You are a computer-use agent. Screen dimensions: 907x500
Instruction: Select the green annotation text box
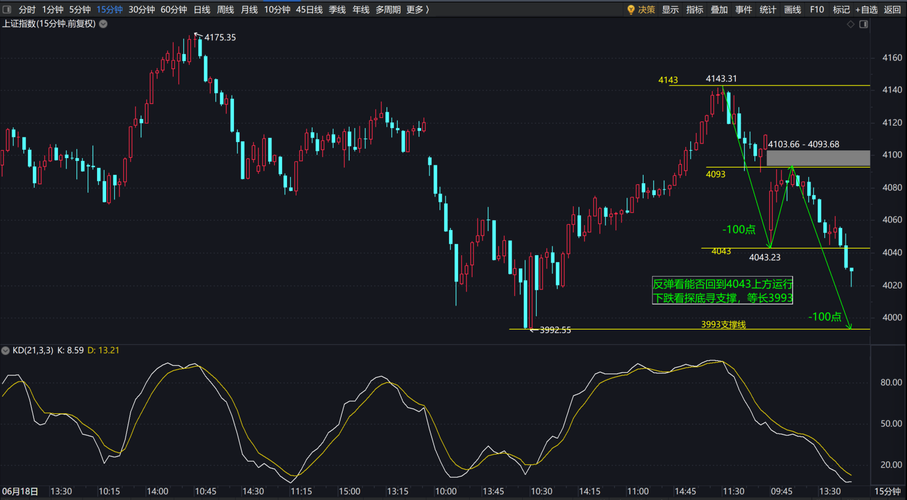(x=722, y=291)
